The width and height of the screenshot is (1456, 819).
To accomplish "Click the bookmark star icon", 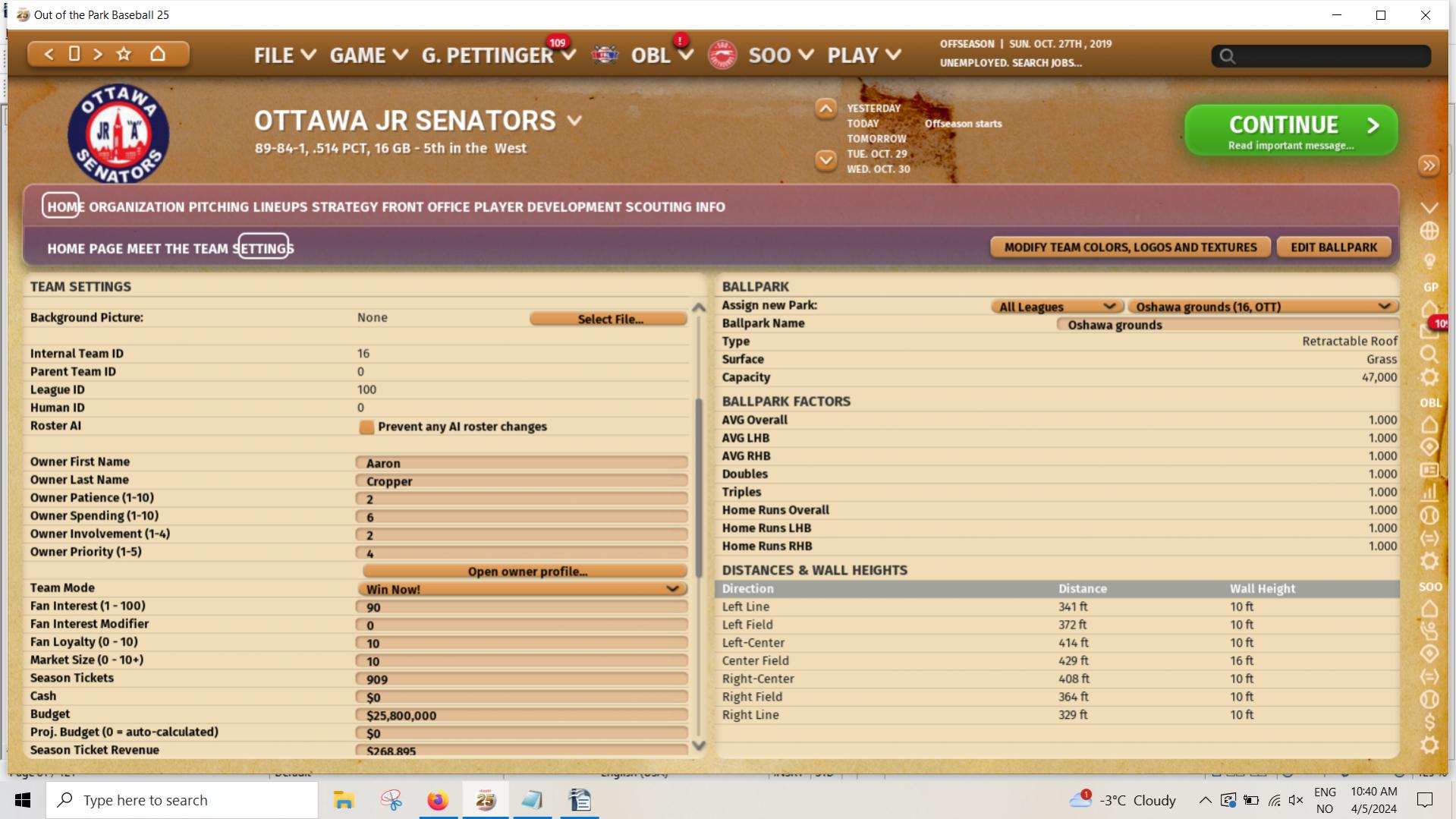I will tap(124, 54).
